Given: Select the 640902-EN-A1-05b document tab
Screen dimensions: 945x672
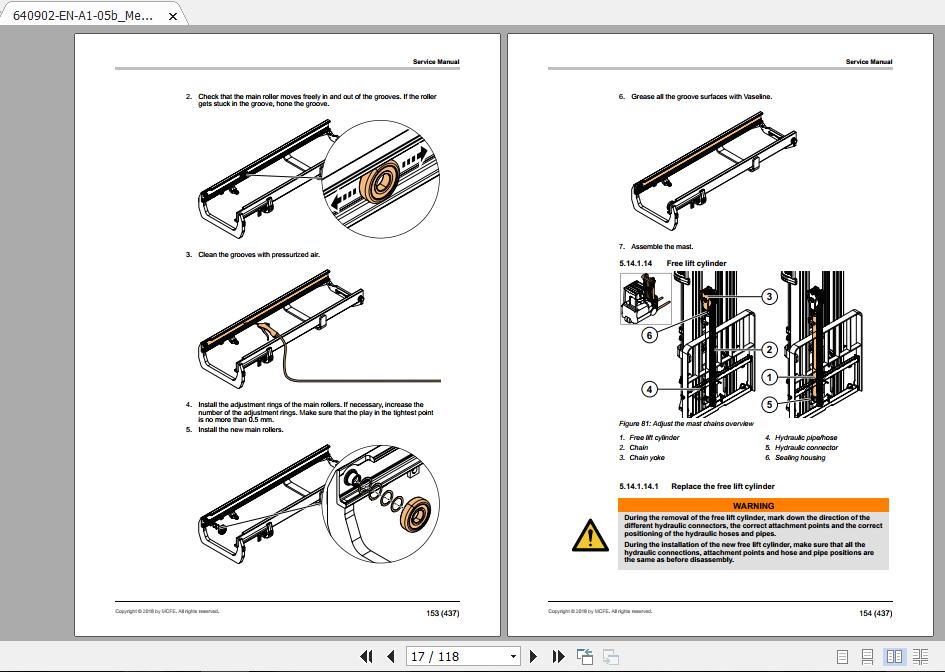Looking at the screenshot, I should pos(85,16).
